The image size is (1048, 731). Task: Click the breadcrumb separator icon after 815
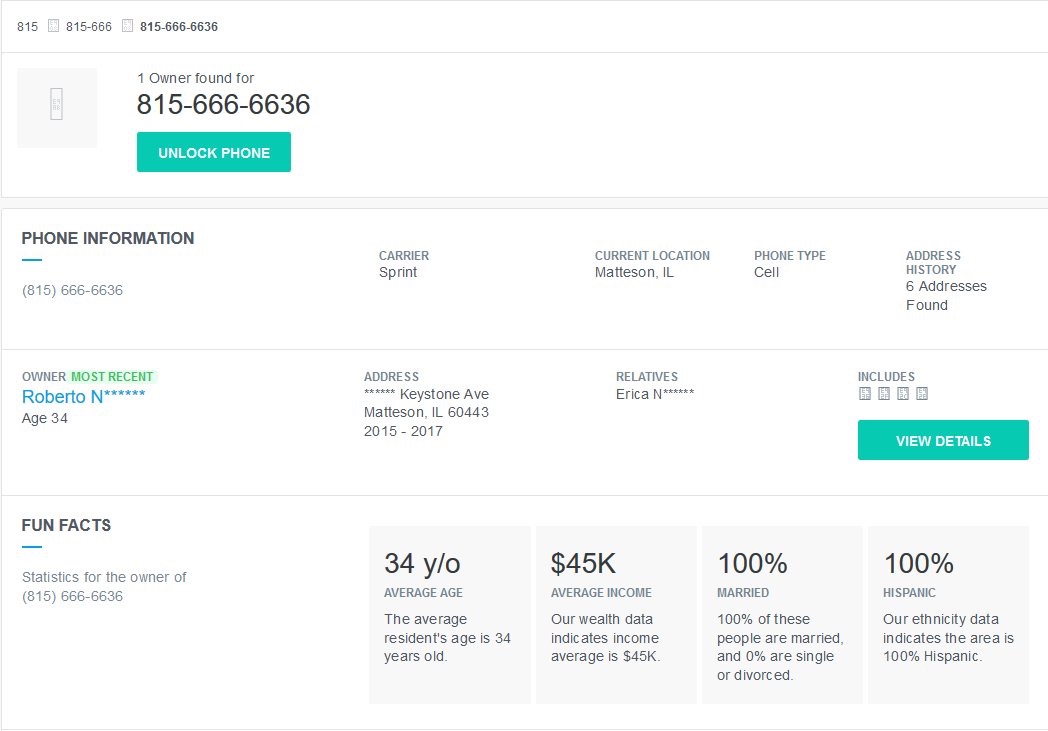click(53, 26)
